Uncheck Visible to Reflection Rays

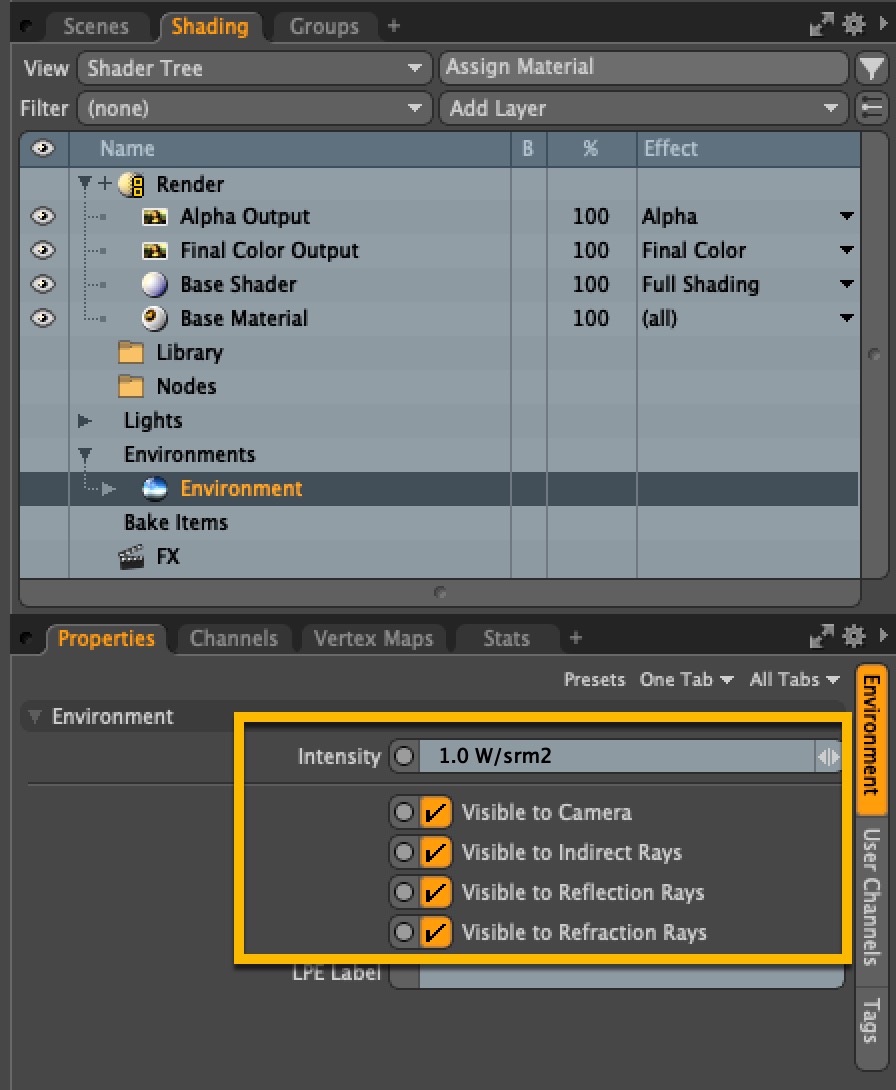pyautogui.click(x=435, y=893)
